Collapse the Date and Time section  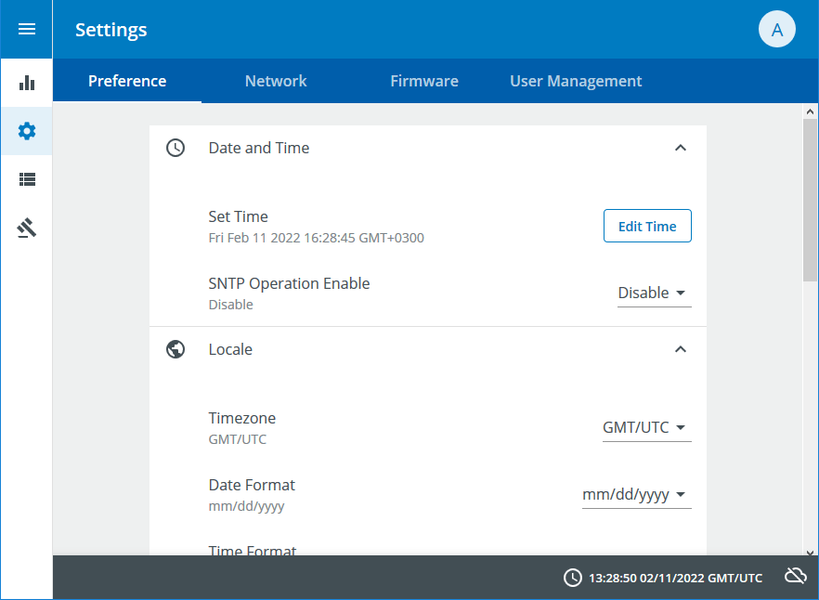coord(680,148)
